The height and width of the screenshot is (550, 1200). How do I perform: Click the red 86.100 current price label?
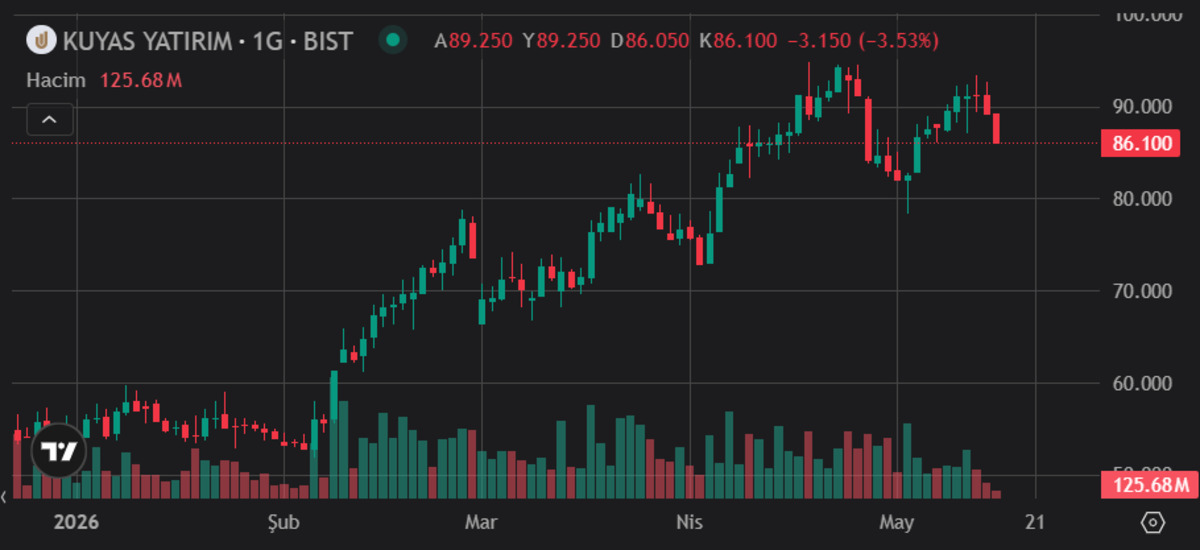pyautogui.click(x=1142, y=143)
